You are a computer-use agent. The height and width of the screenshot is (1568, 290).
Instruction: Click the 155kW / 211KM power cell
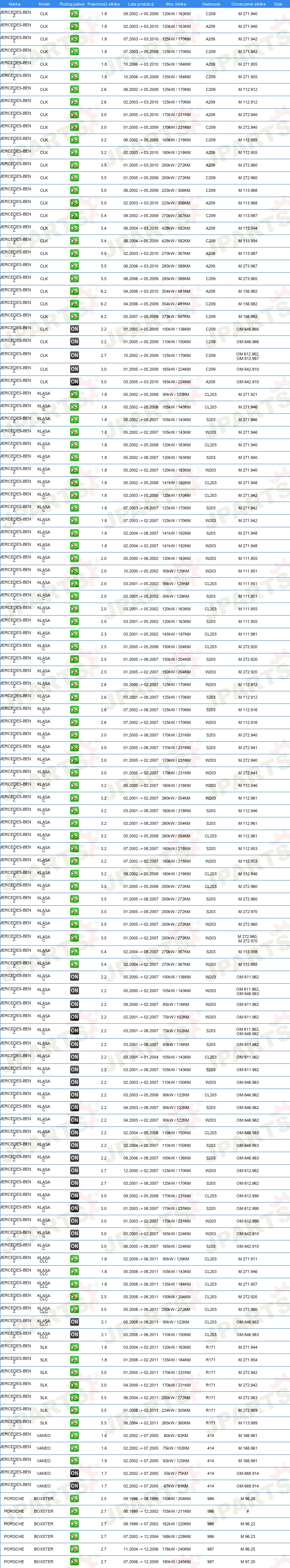click(x=176, y=1511)
